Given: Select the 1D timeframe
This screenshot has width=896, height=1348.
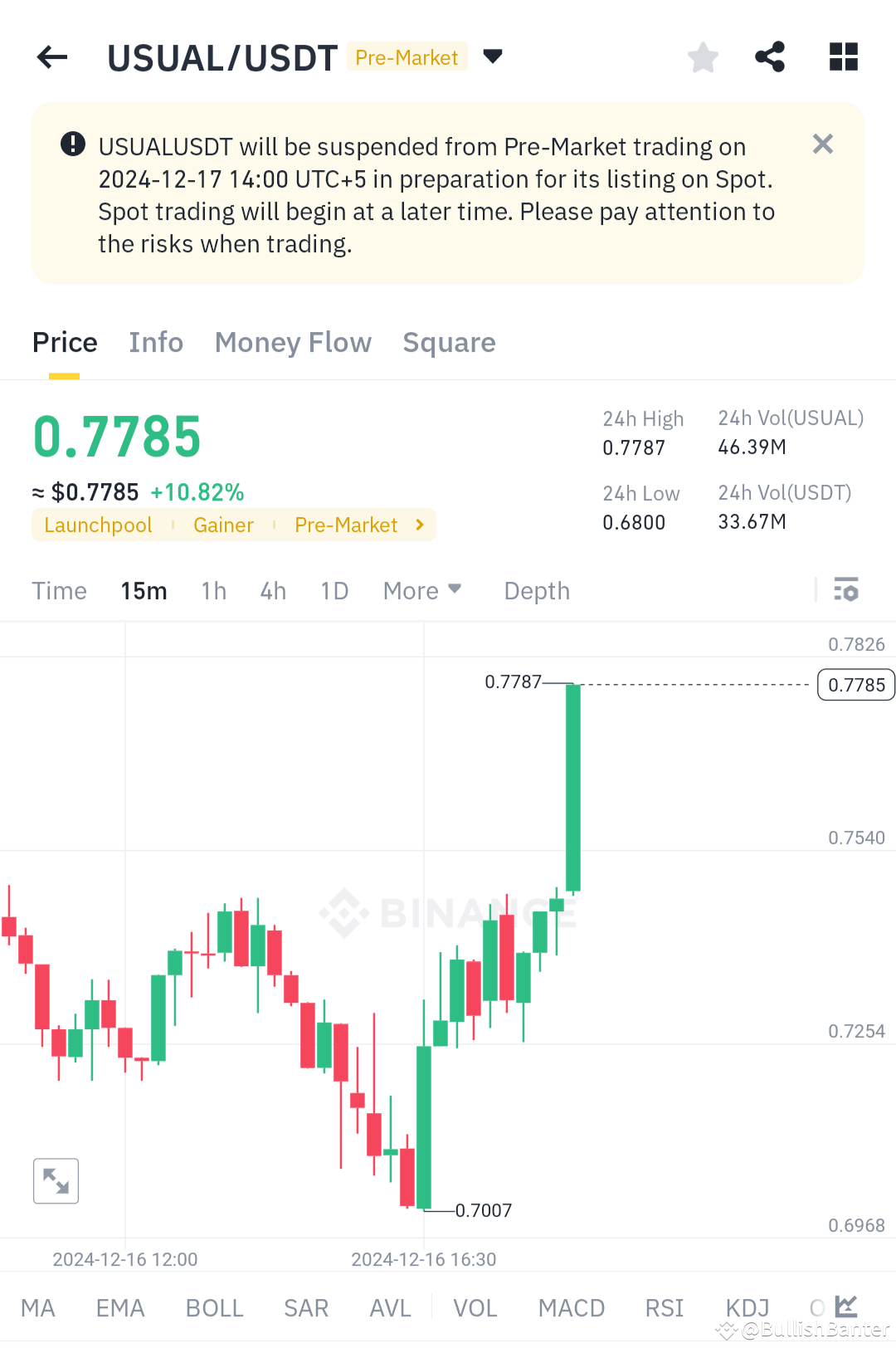Looking at the screenshot, I should 334,590.
